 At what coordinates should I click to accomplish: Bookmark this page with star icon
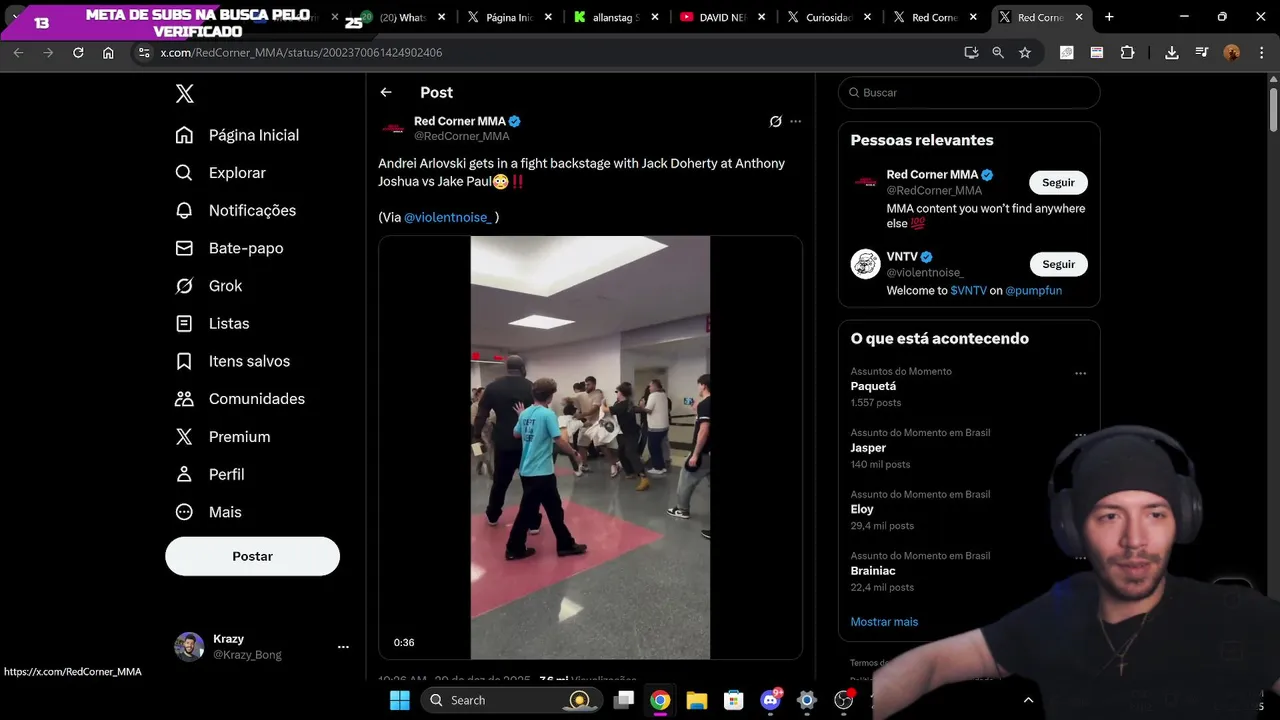(x=1025, y=52)
